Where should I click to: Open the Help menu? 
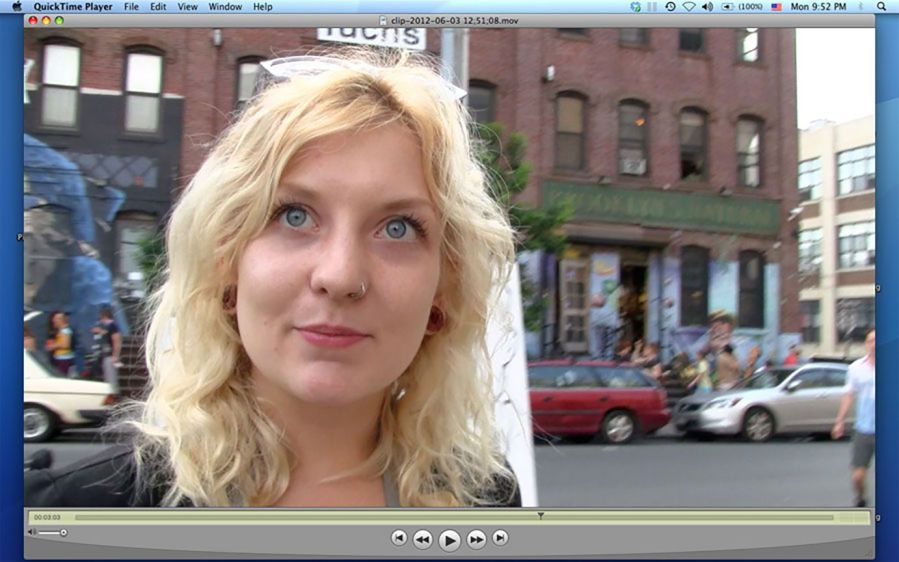point(262,7)
